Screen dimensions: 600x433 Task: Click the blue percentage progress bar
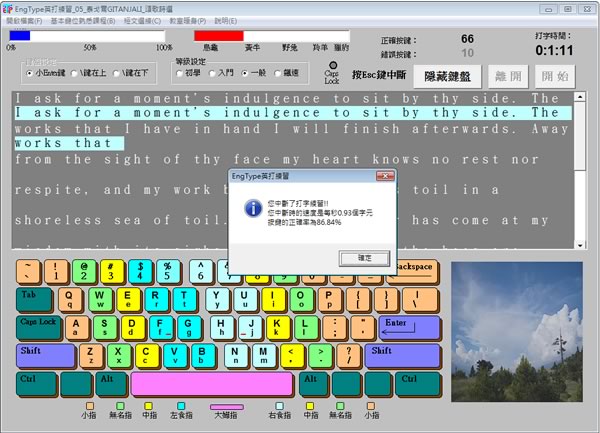click(x=87, y=36)
